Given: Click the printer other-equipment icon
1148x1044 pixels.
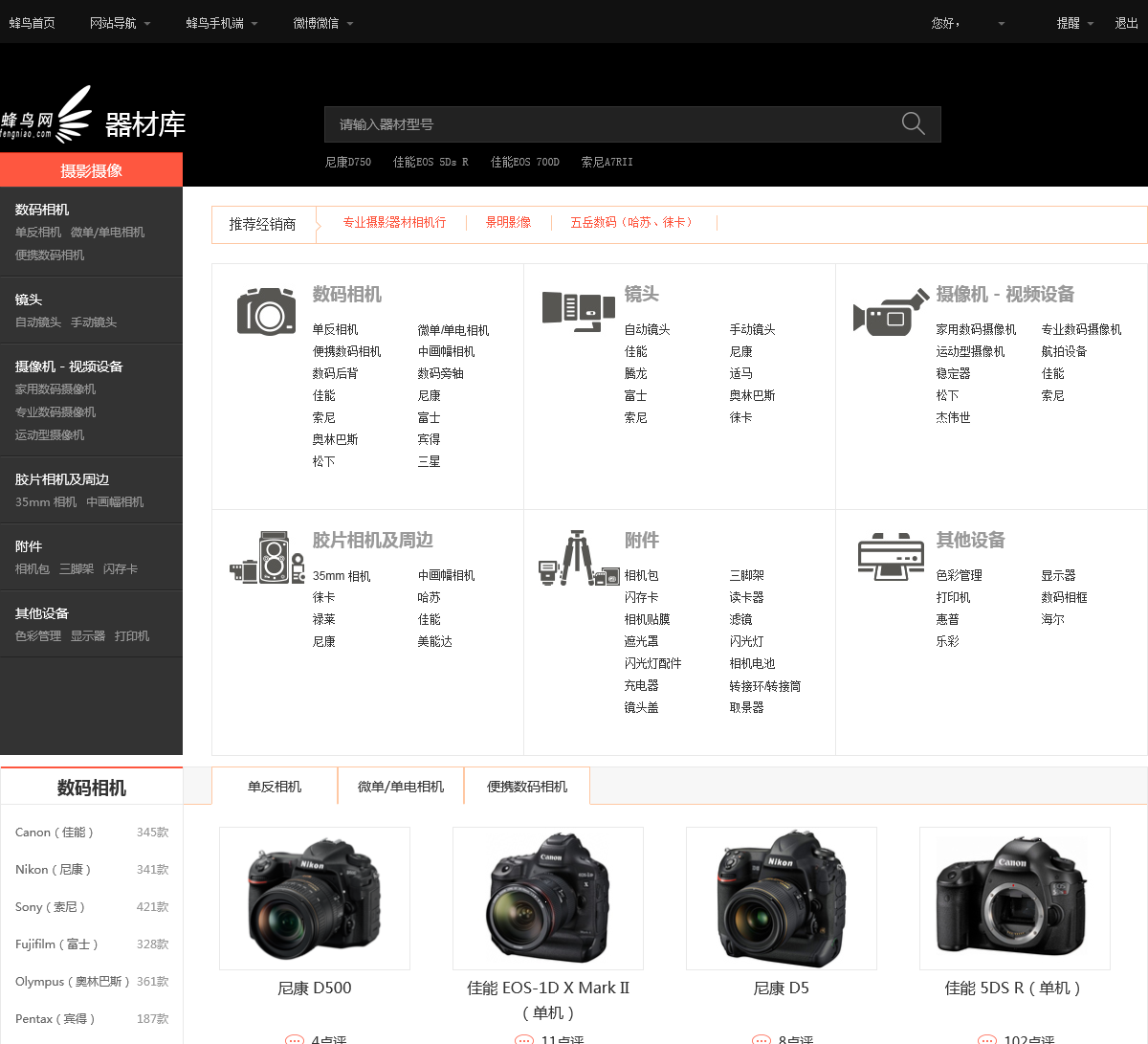Looking at the screenshot, I should (x=891, y=556).
